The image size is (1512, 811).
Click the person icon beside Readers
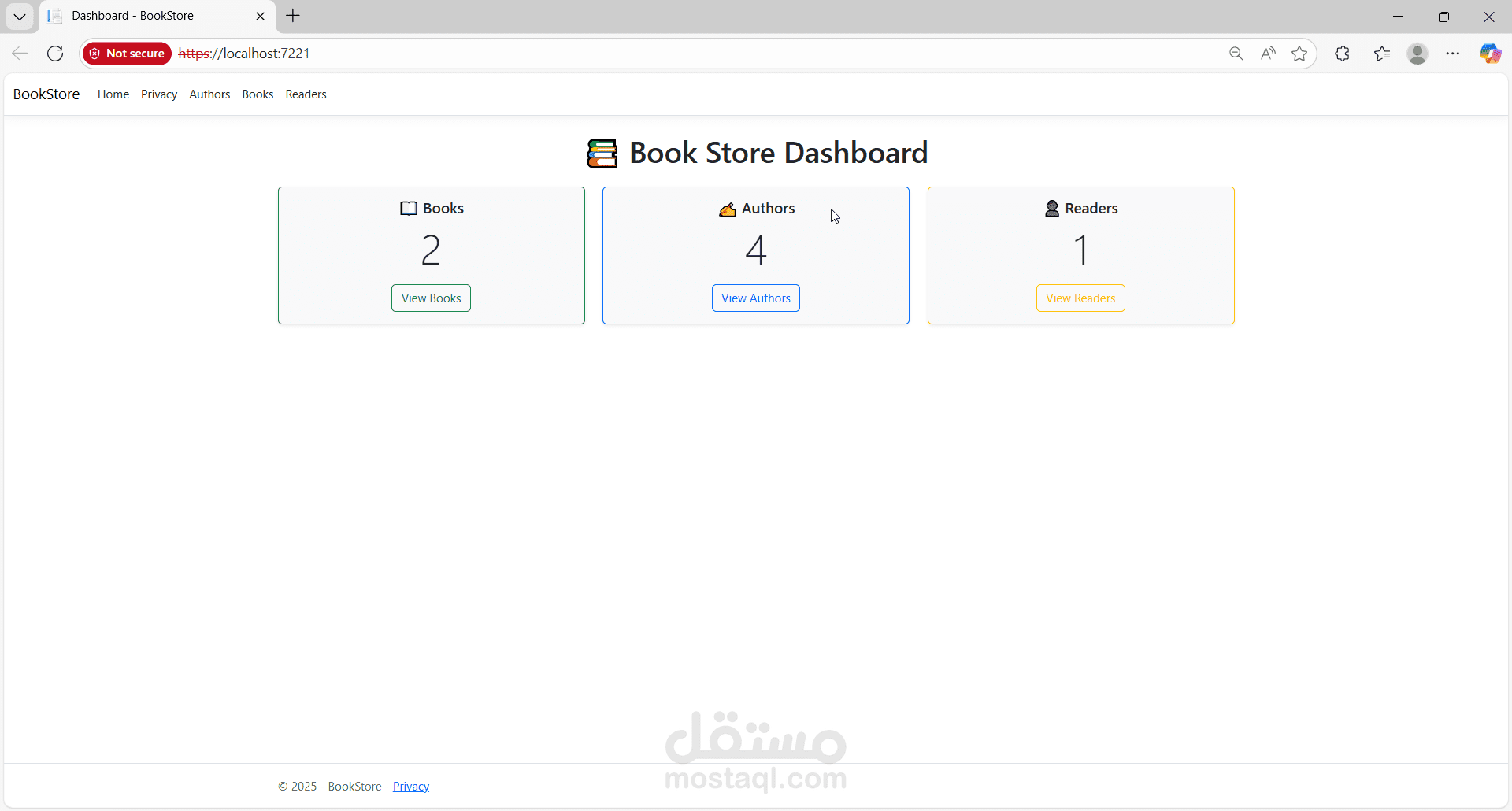[x=1052, y=209]
